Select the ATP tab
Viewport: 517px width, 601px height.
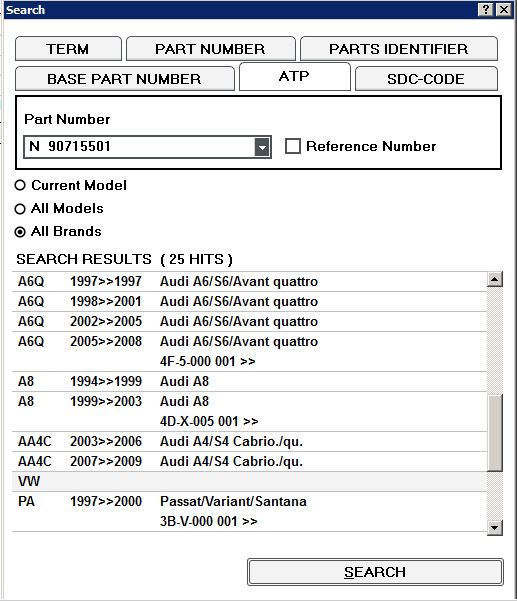pos(294,77)
